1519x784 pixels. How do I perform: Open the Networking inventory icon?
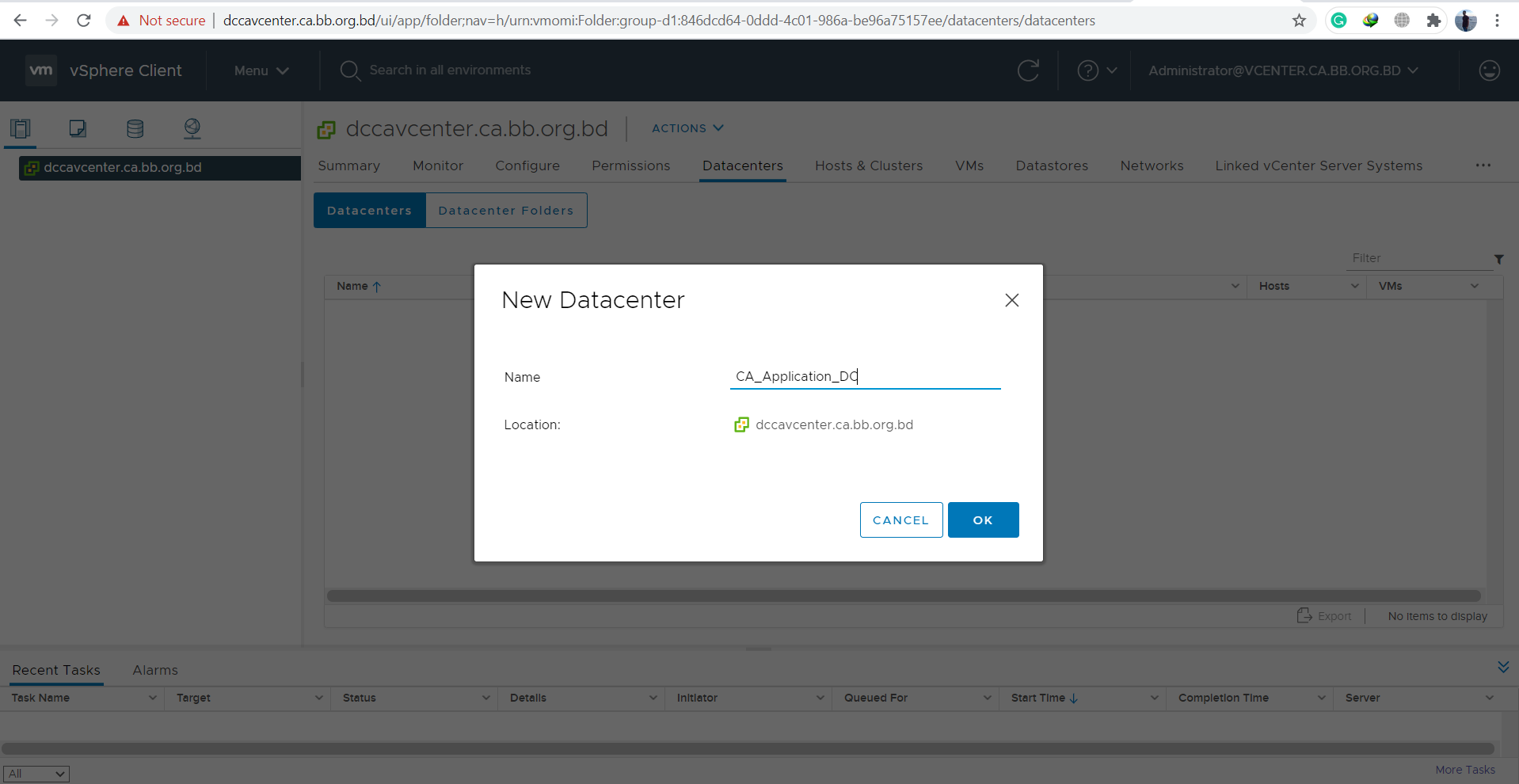click(192, 128)
